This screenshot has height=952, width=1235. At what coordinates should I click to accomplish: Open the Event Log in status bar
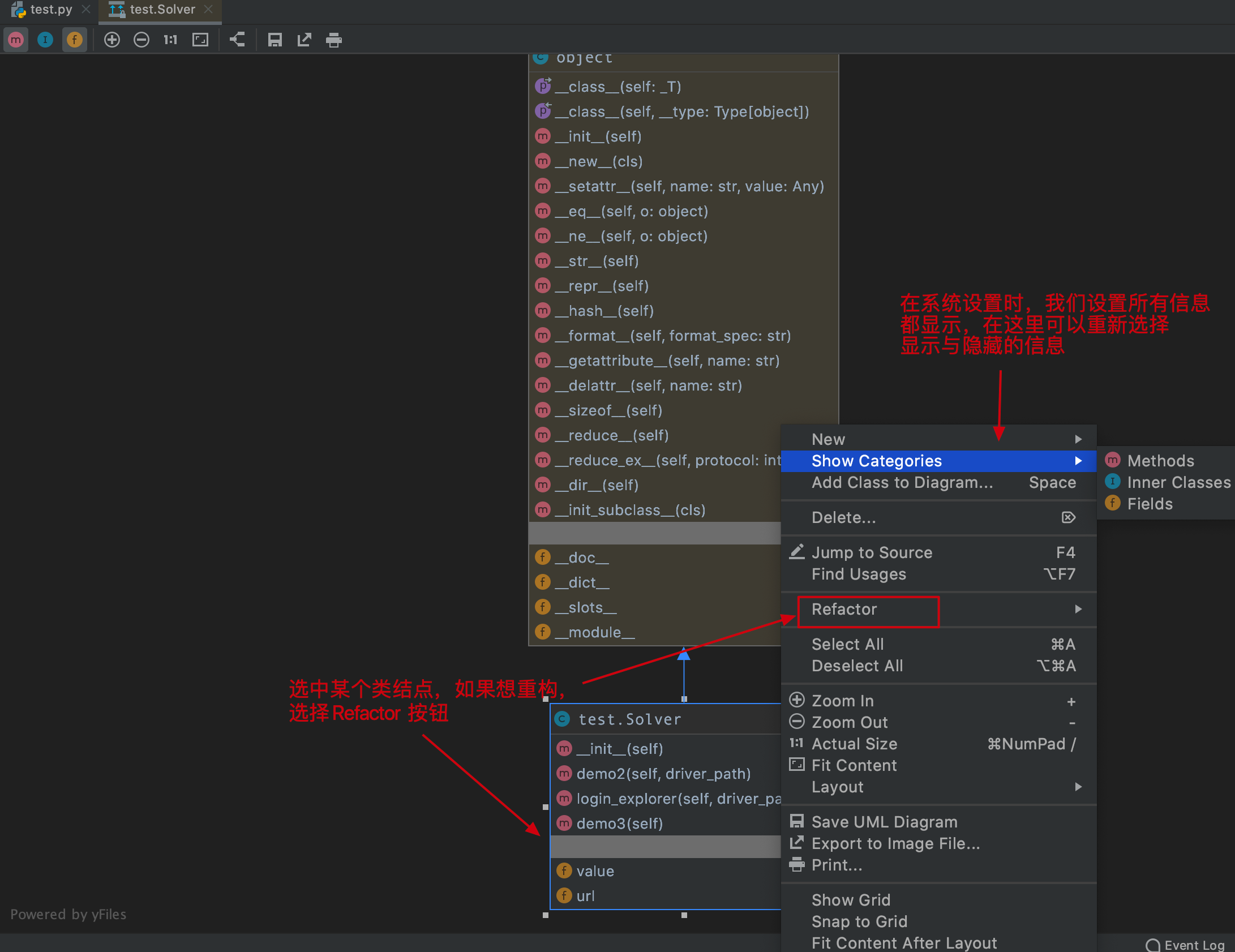pos(1185,945)
